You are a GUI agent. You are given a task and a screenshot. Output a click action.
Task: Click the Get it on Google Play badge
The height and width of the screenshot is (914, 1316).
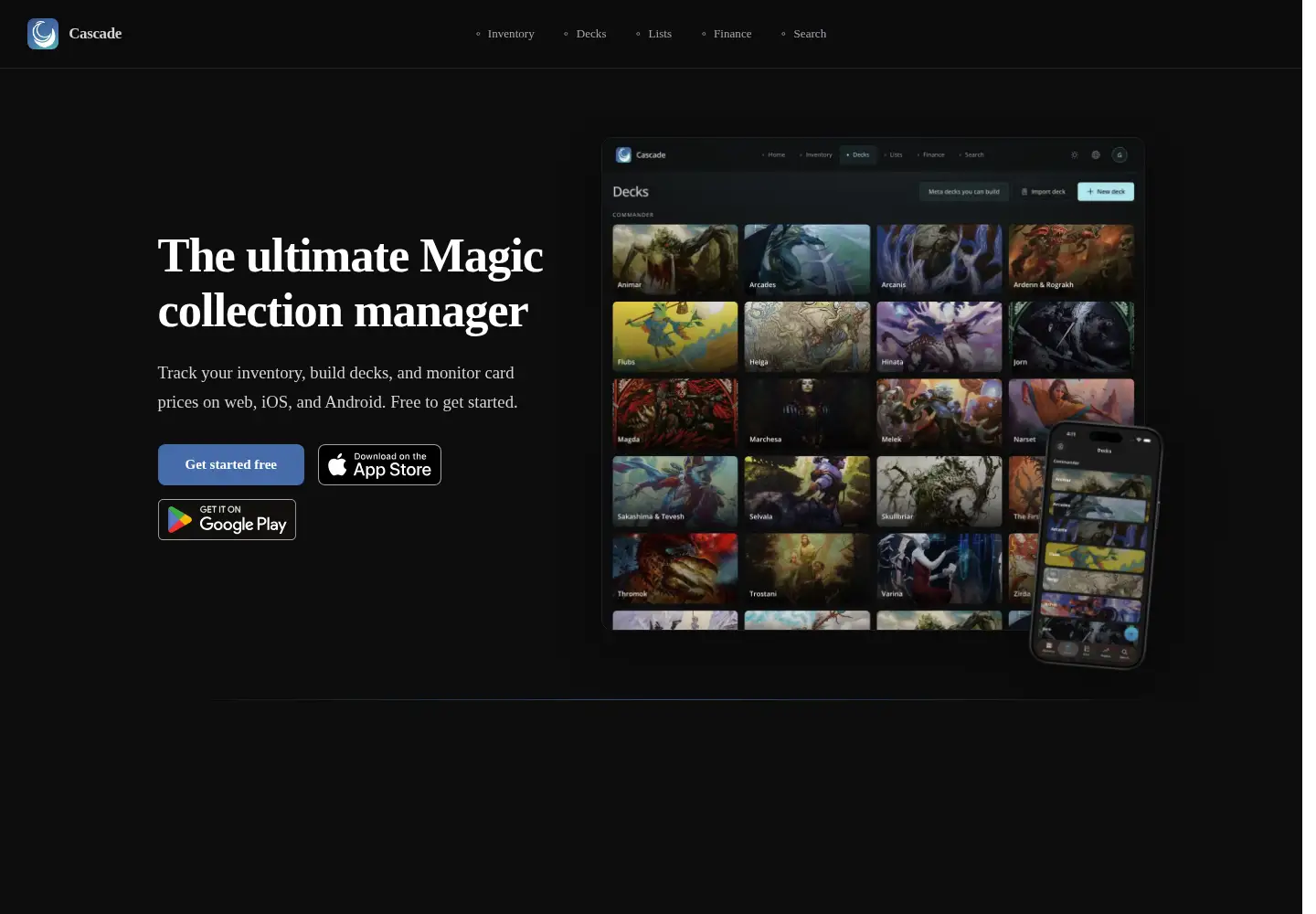tap(227, 519)
